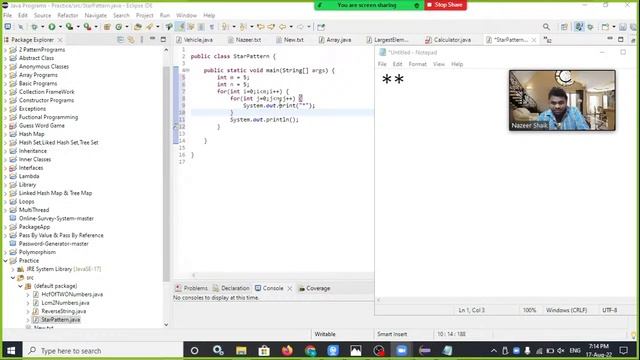Close the StarPattern.java editor tab

point(534,40)
